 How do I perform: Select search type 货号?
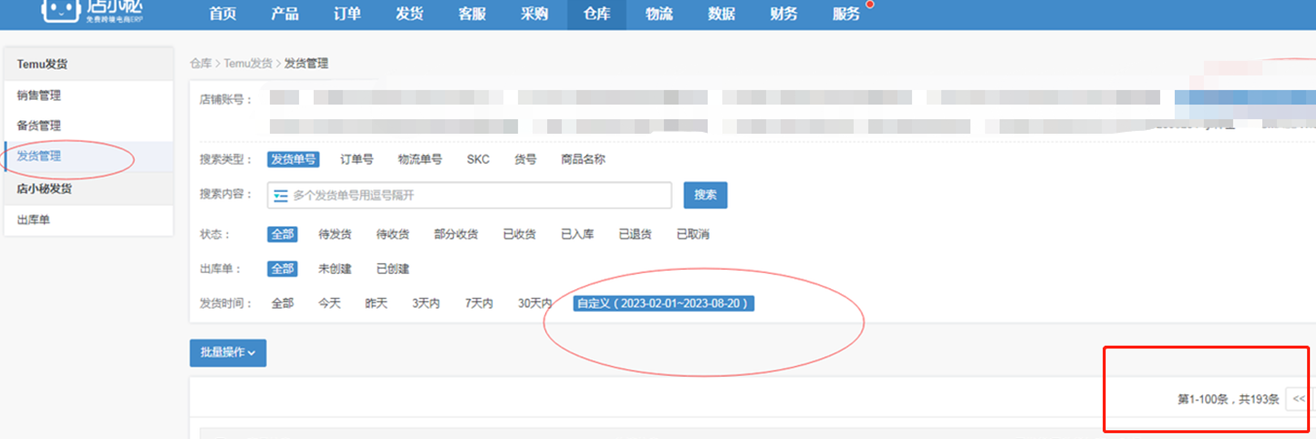[525, 159]
